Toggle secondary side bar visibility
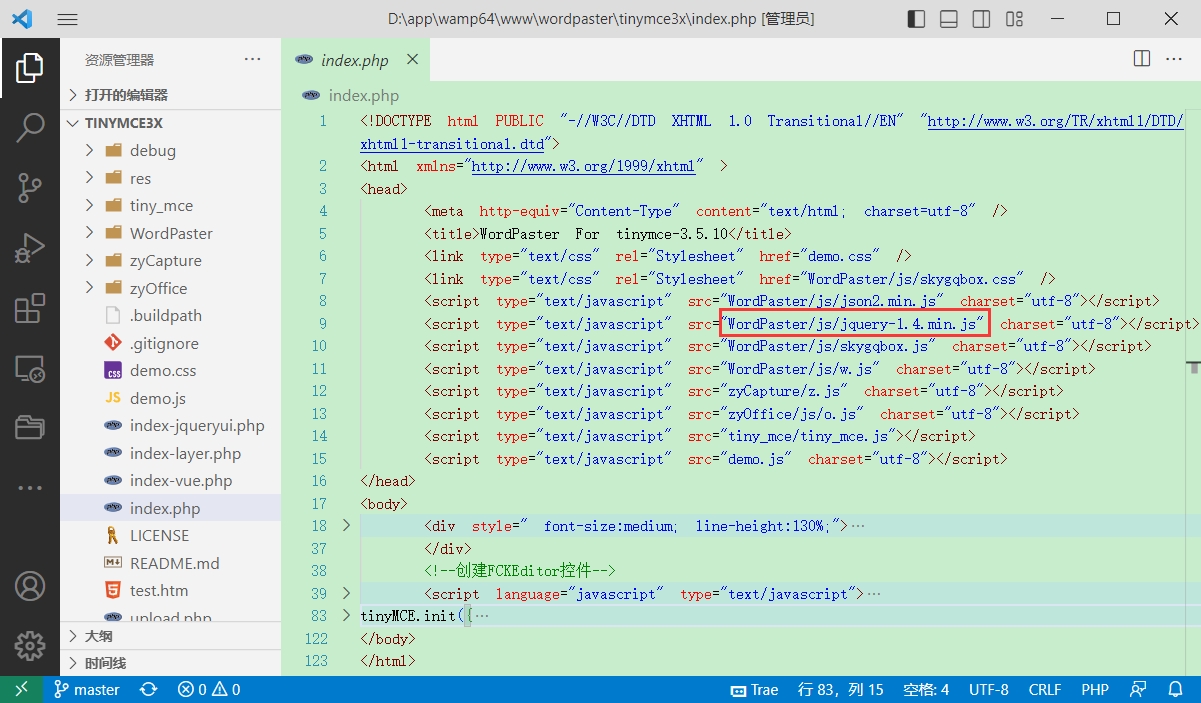Viewport: 1201px width, 703px height. pyautogui.click(x=981, y=19)
